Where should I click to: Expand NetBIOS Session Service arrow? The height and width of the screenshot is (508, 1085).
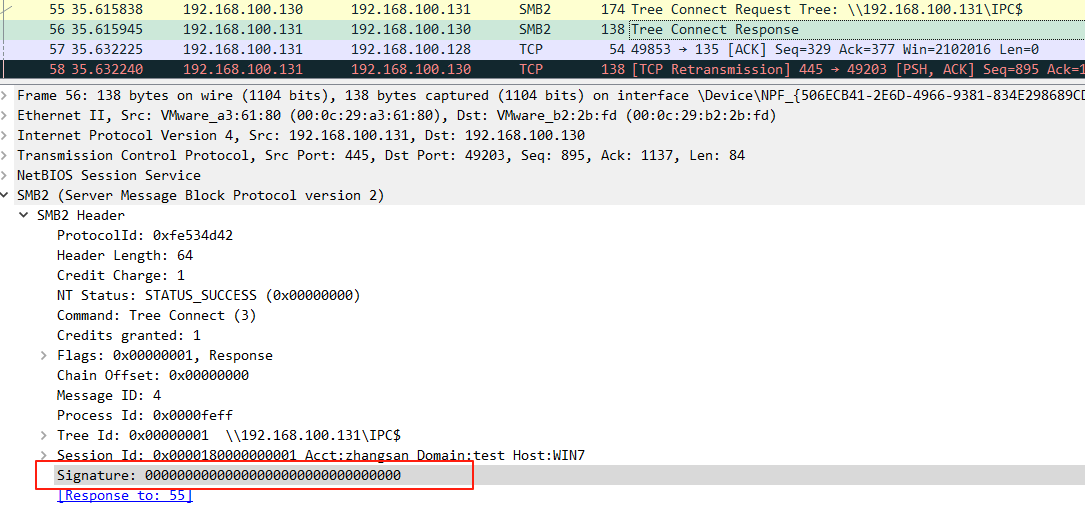click(x=7, y=175)
